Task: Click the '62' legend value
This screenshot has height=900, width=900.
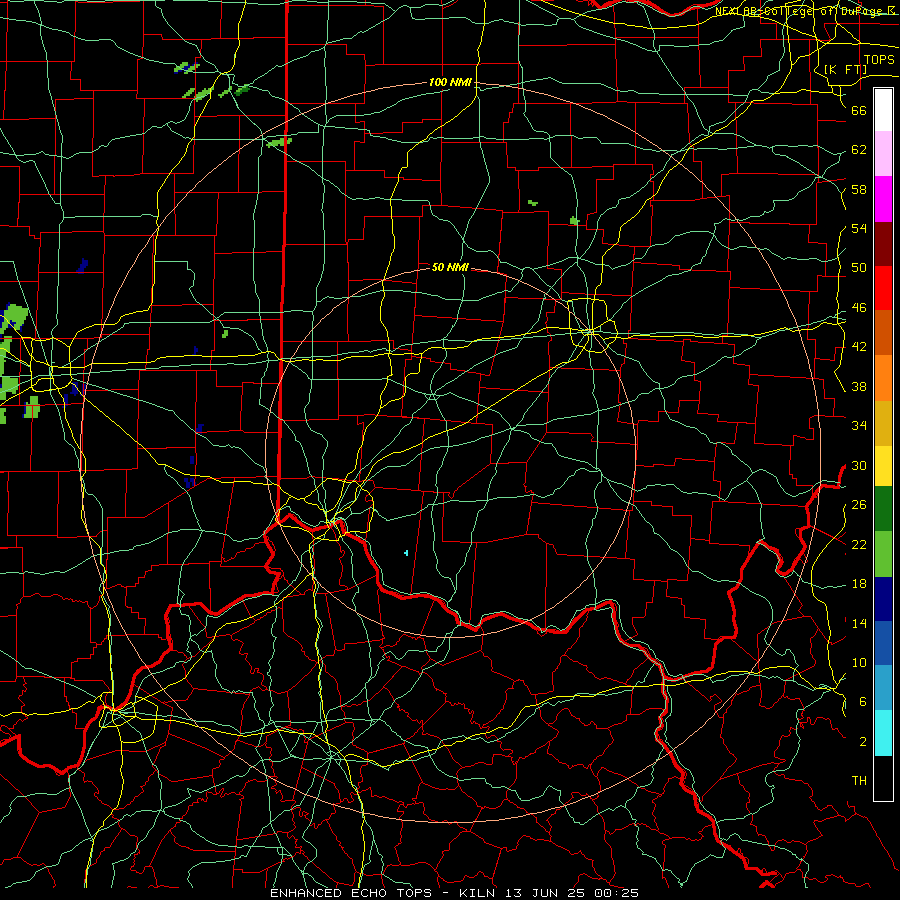Action: pos(859,150)
